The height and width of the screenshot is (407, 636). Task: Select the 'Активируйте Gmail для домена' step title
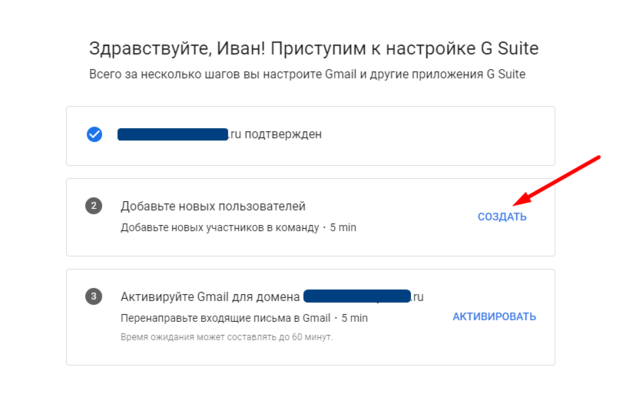pos(210,296)
